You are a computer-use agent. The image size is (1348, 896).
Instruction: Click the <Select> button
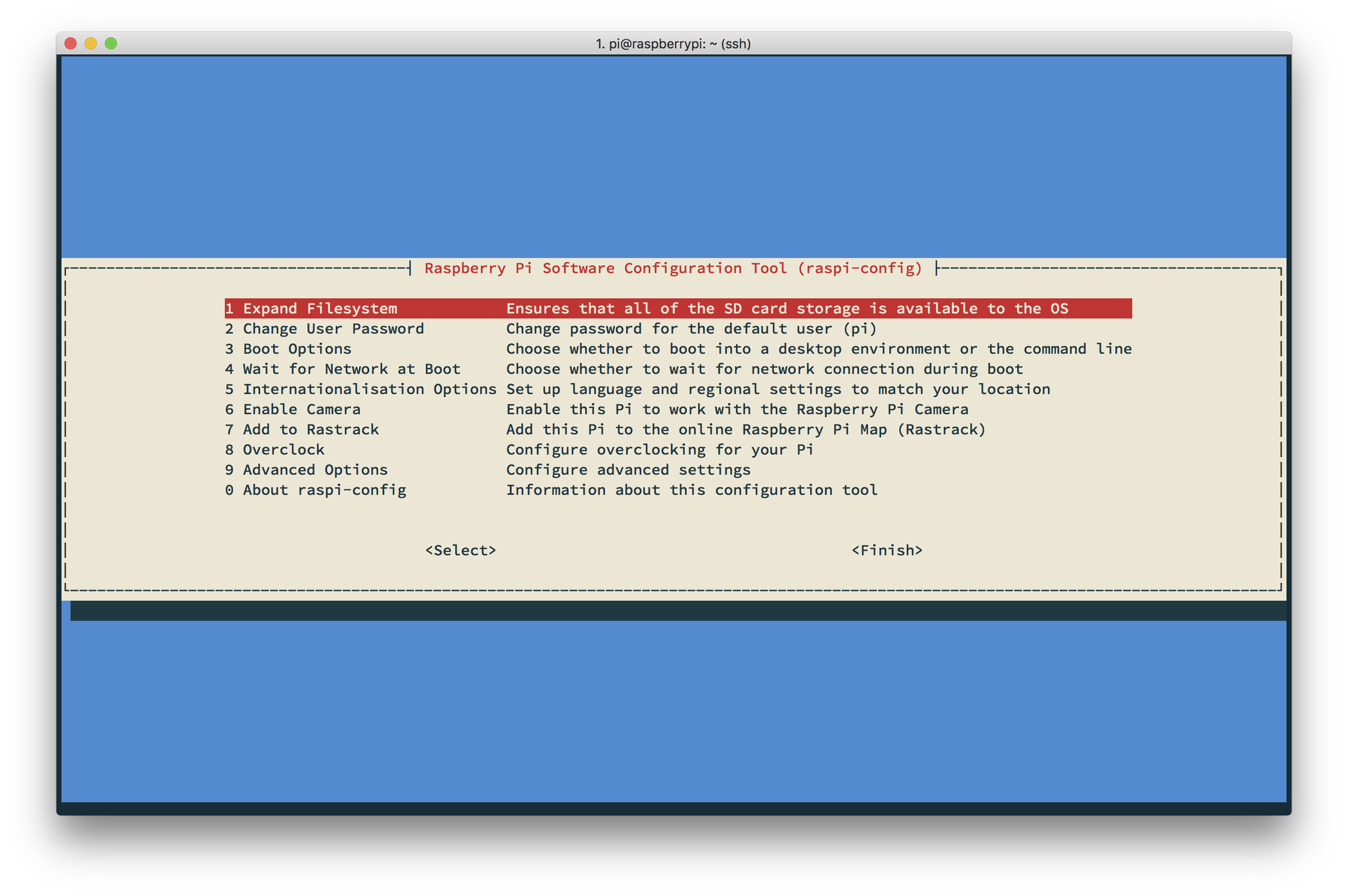pos(461,550)
